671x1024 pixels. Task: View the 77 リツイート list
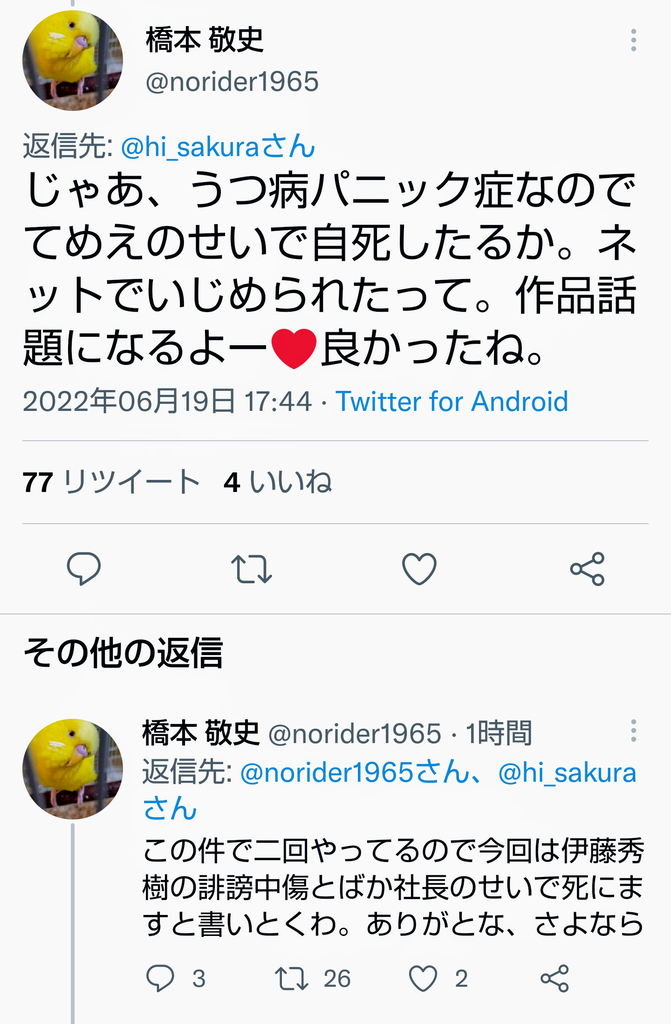111,483
